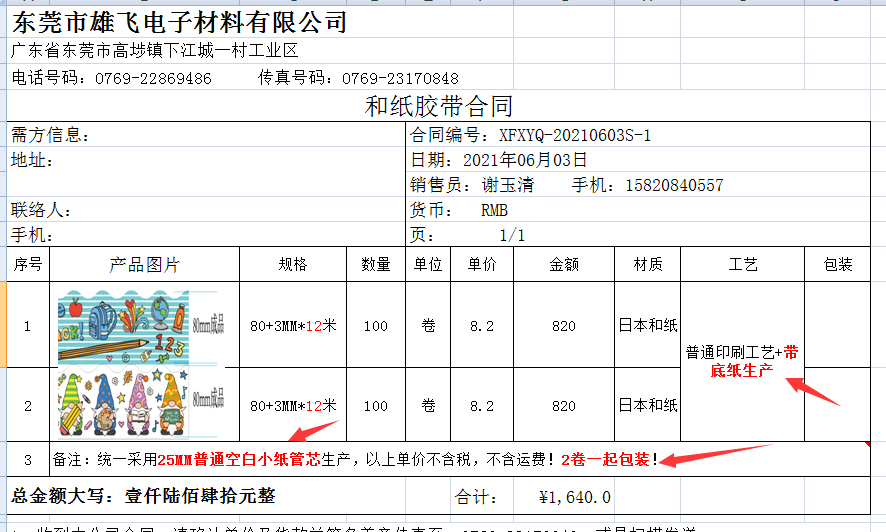Select the 货币 RMB cell
The width and height of the screenshot is (886, 532).
click(459, 210)
